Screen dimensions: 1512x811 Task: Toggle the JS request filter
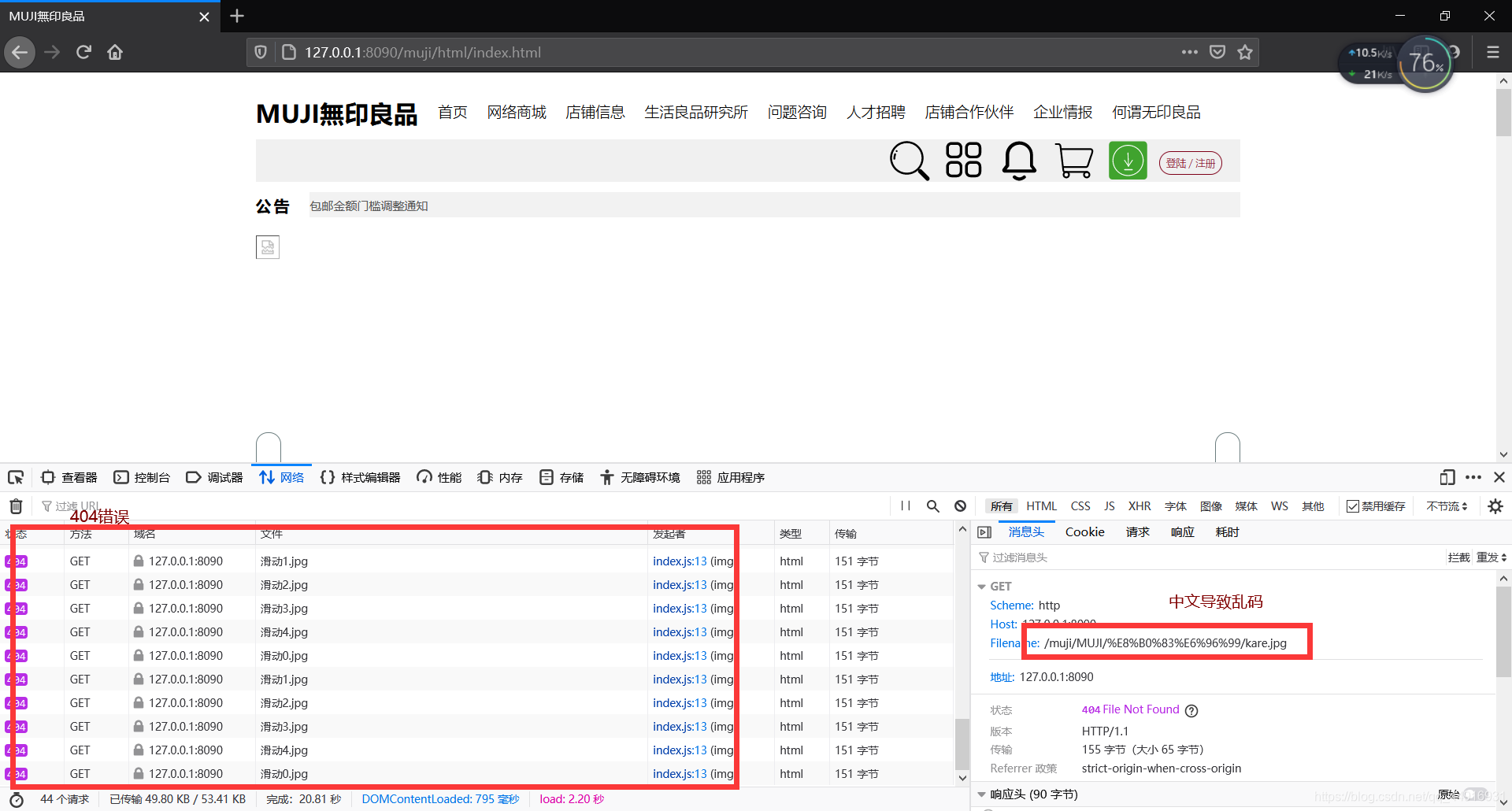[1110, 506]
